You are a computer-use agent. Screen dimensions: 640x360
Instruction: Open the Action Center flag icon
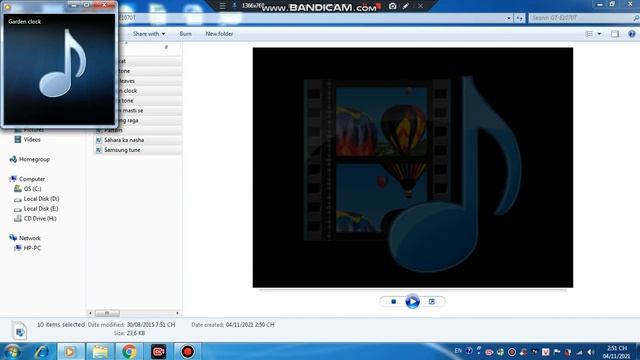pos(557,352)
